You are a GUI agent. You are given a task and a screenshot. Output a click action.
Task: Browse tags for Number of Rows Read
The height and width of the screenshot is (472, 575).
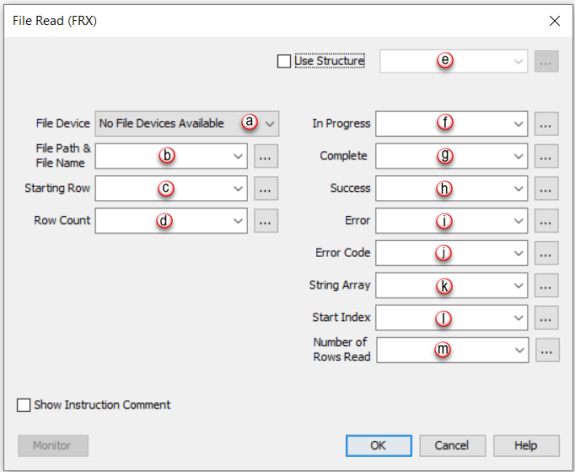tap(547, 350)
